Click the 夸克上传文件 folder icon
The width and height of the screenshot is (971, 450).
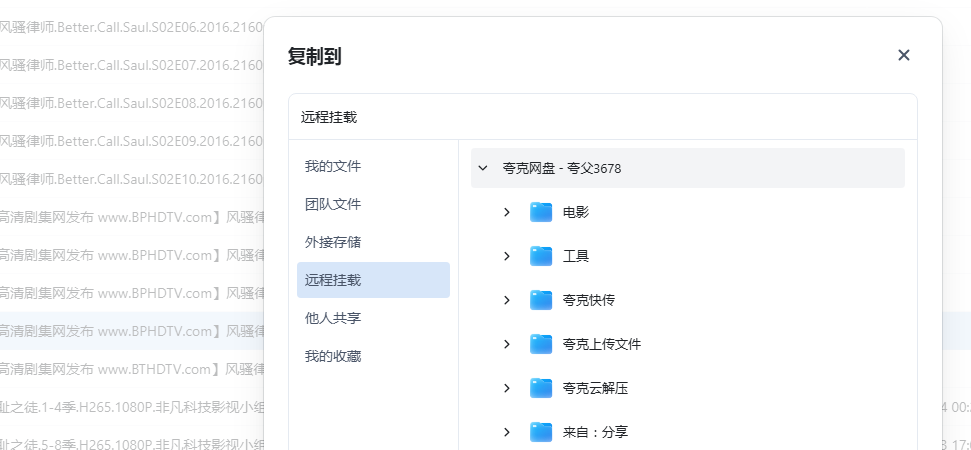(x=541, y=344)
